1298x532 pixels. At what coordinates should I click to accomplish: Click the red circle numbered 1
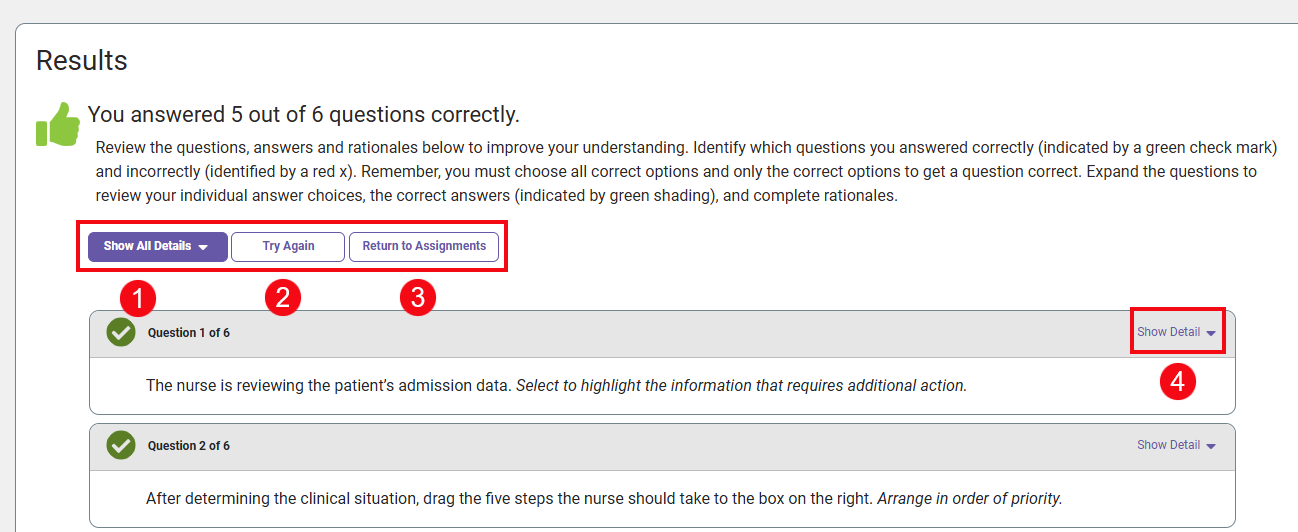(137, 298)
